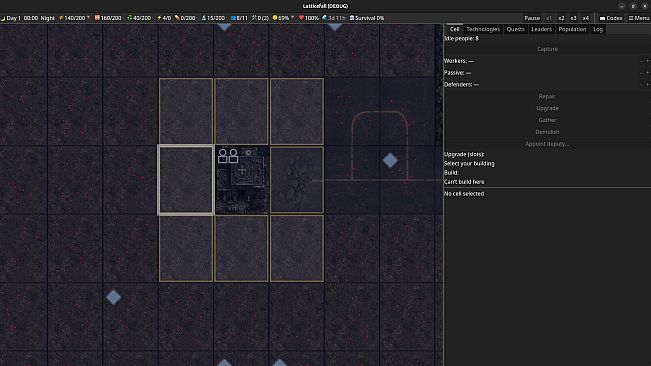
Task: Pause the game
Action: tap(532, 18)
